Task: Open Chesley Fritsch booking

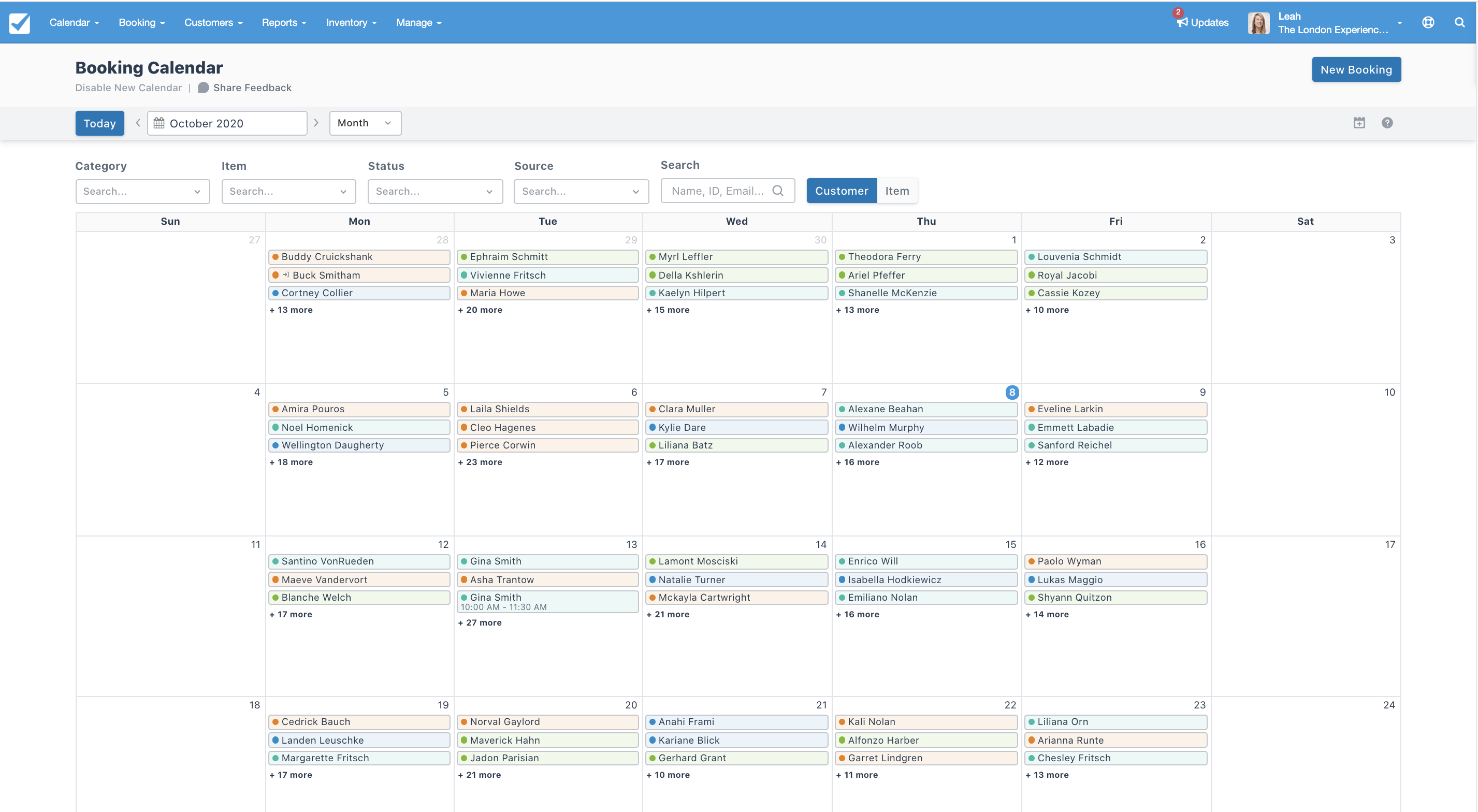Action: pos(1115,758)
